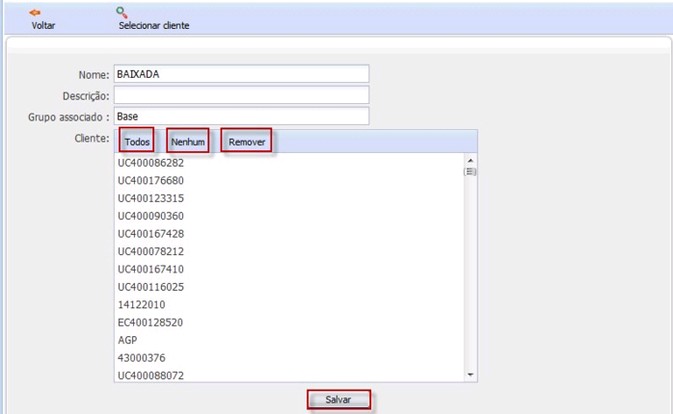Pick client 43000376 from list

[141, 358]
